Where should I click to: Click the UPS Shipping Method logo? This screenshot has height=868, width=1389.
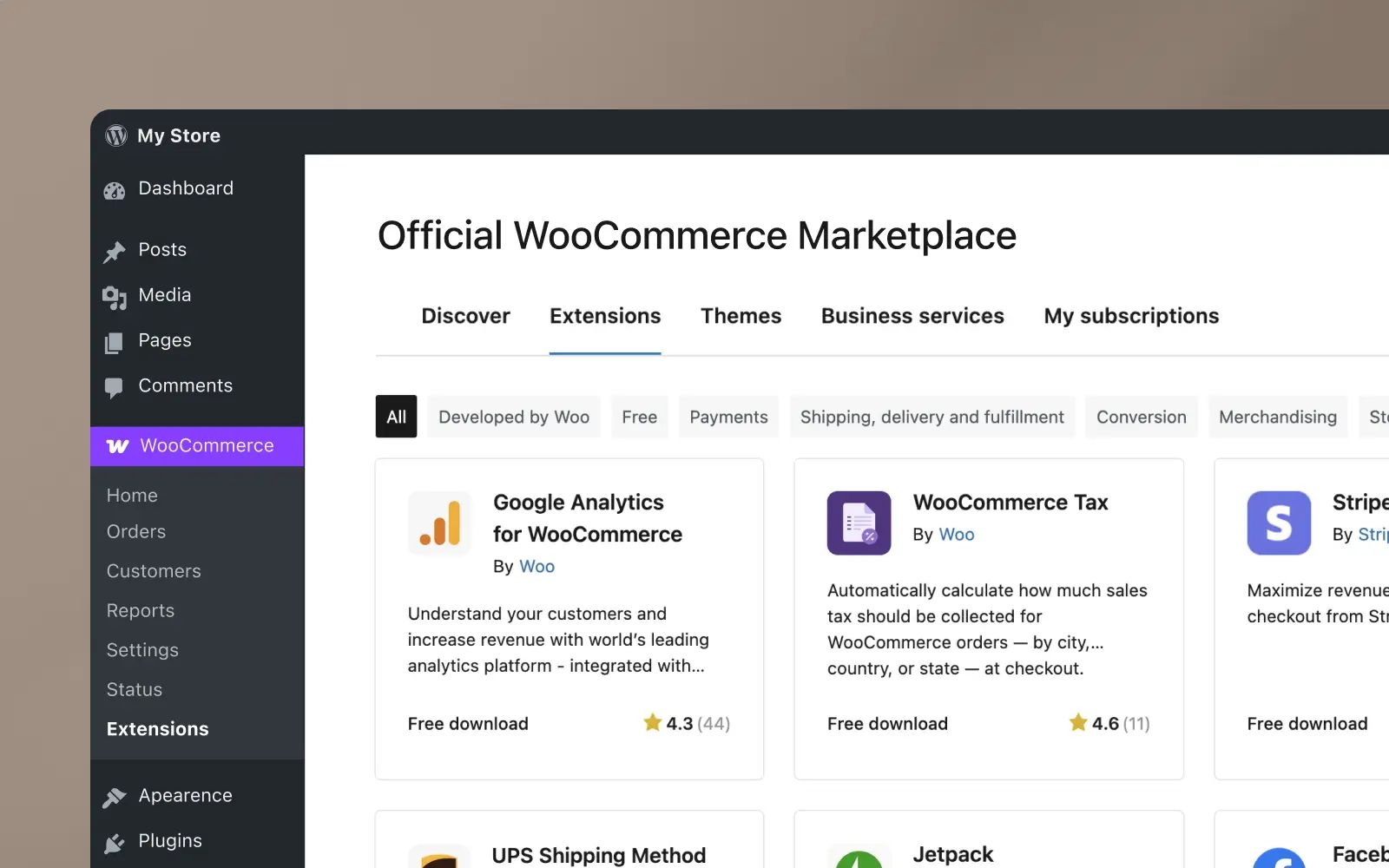coord(440,856)
